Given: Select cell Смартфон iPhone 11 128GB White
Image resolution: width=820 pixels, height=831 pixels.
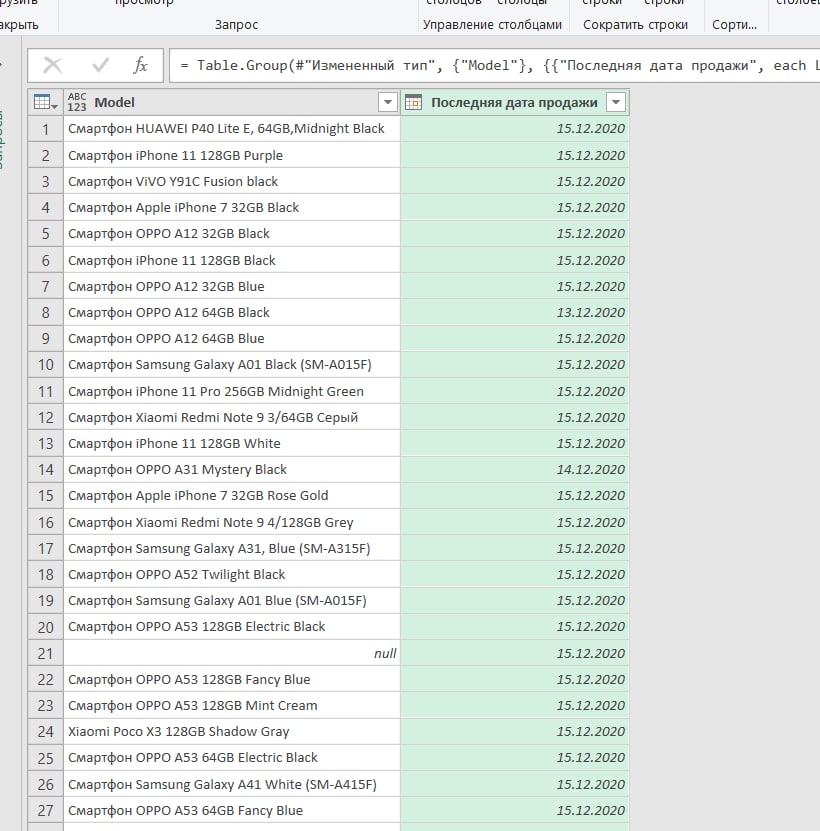Looking at the screenshot, I should [x=232, y=444].
